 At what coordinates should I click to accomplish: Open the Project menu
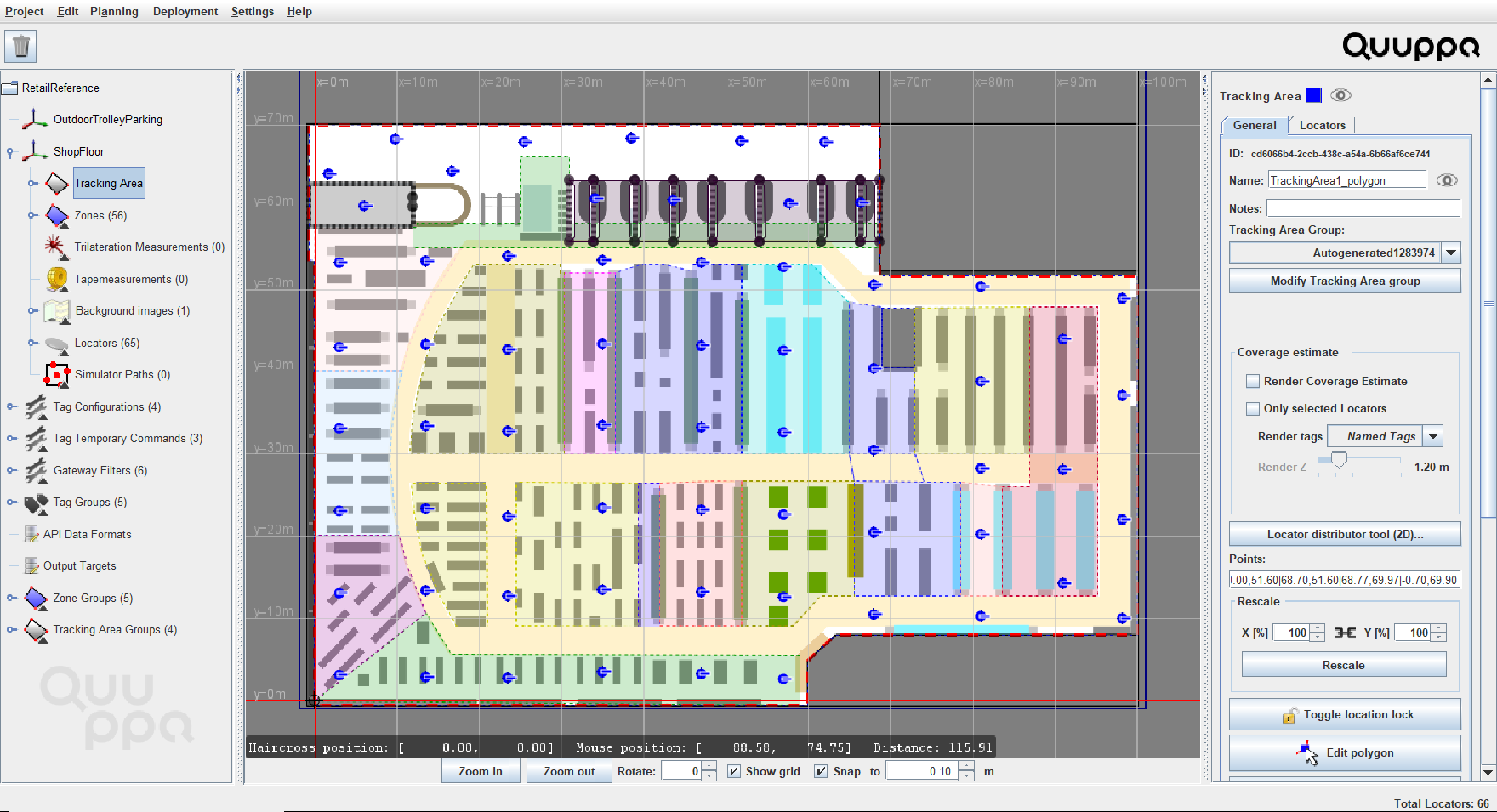[x=25, y=11]
